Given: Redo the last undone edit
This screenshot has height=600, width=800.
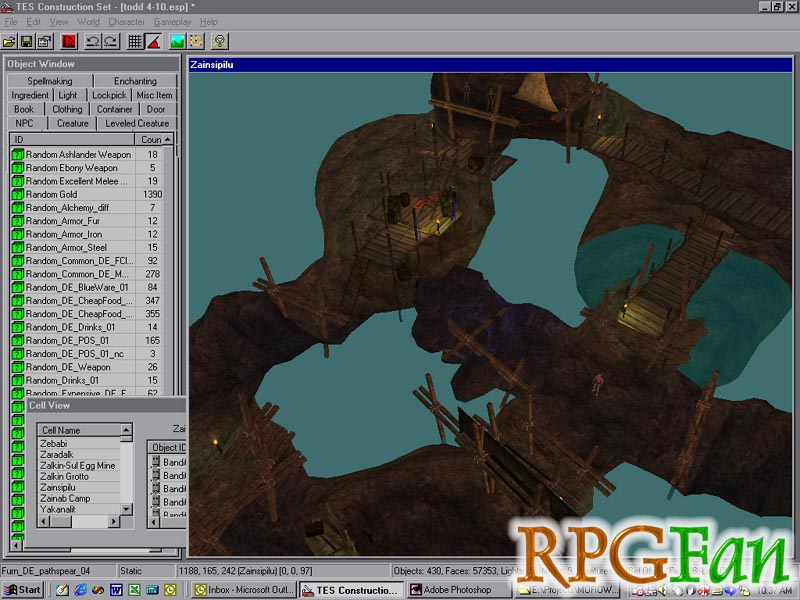Looking at the screenshot, I should tap(111, 41).
